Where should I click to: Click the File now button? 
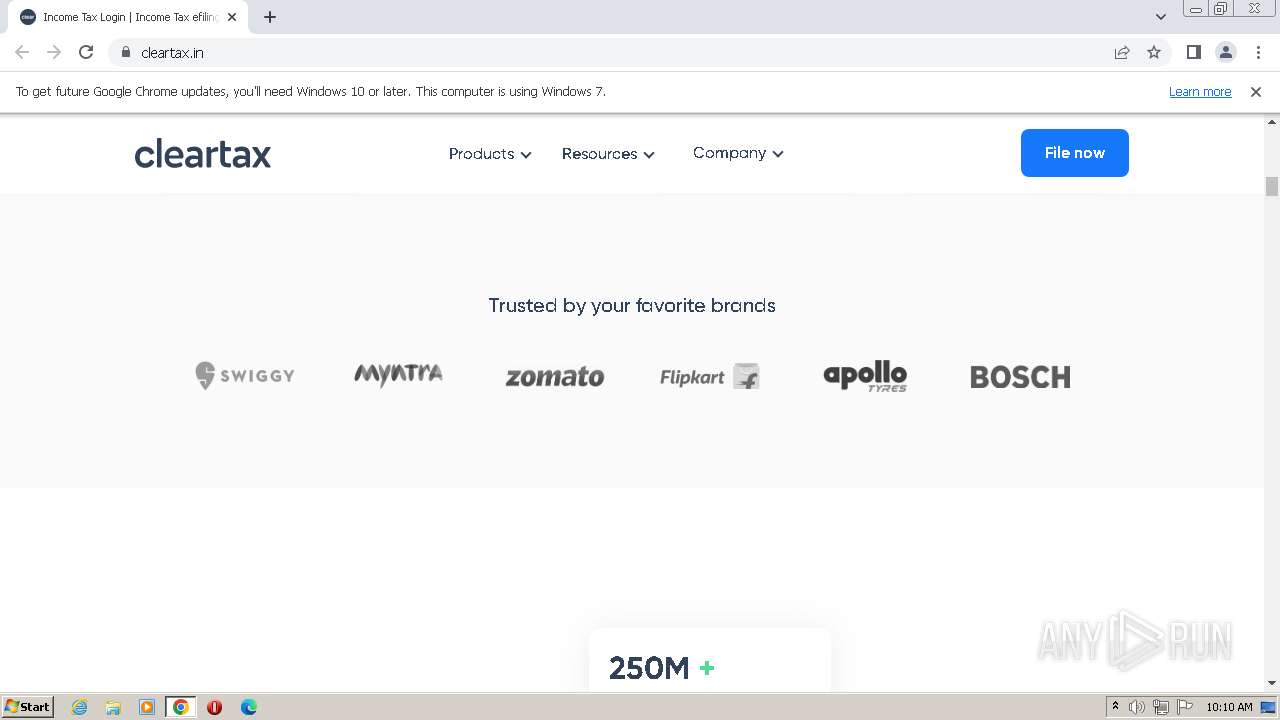pos(1075,153)
